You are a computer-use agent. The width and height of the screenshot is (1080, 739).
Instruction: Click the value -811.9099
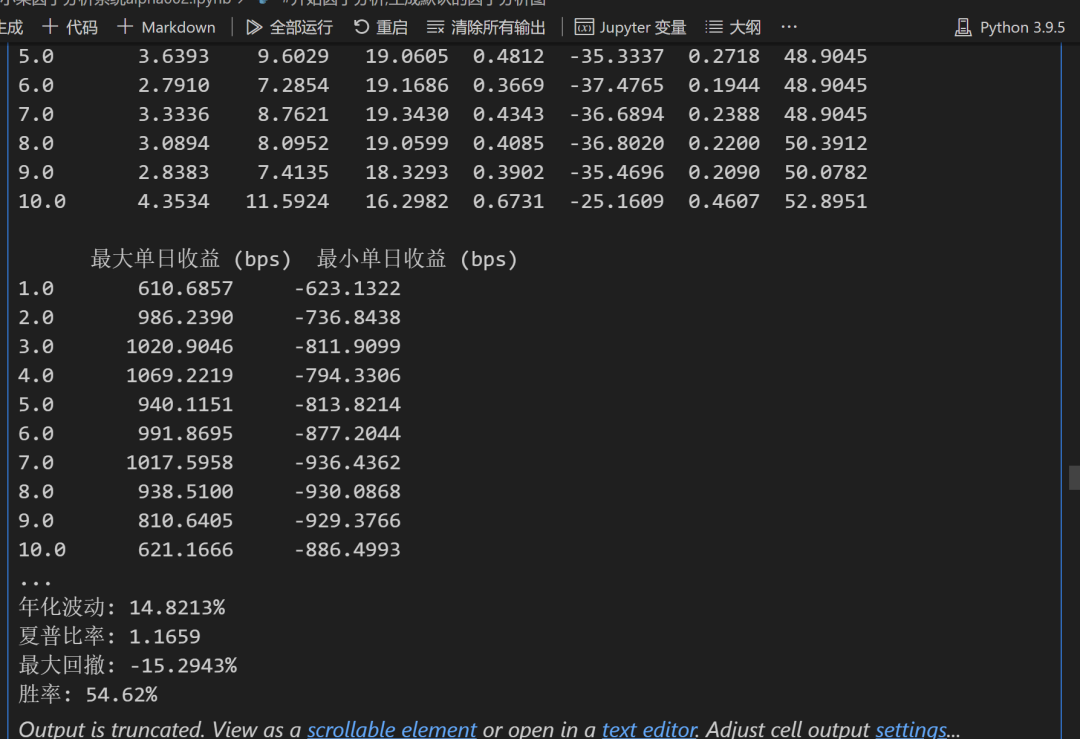[x=347, y=346]
